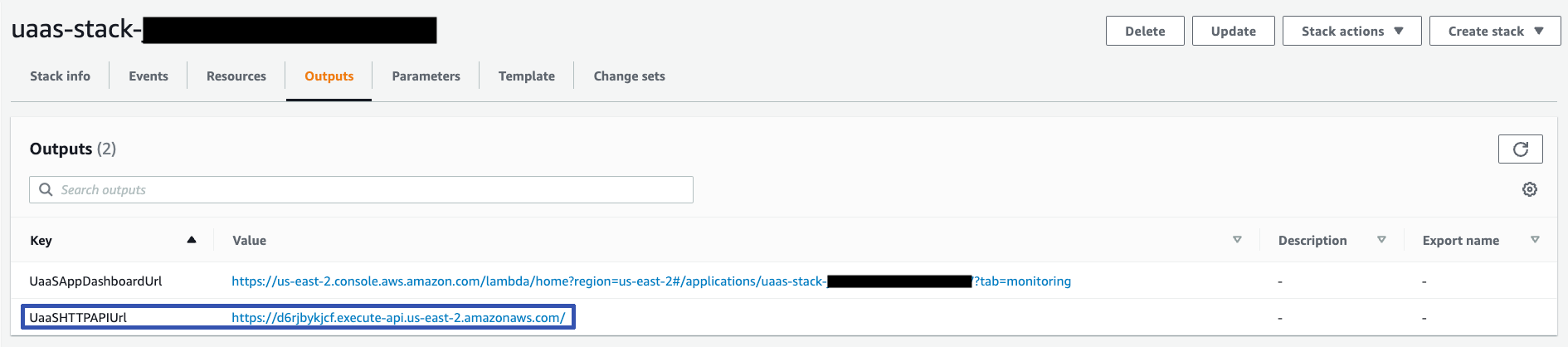Expand the Create stack dropdown
This screenshot has width=1568, height=347.
[x=1495, y=31]
